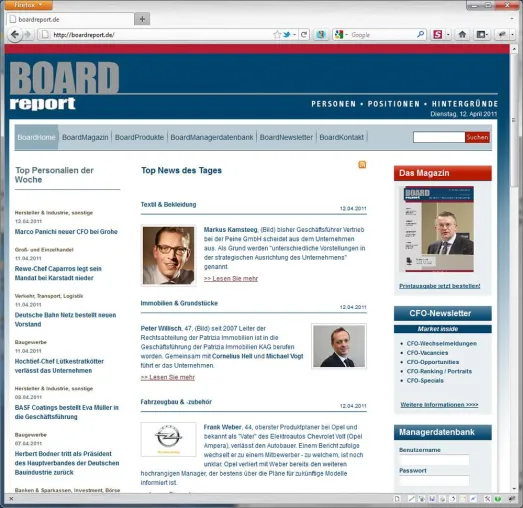The image size is (523, 508).
Task: Open Herbert Bodner Bauindustrie article link
Action: (67, 463)
